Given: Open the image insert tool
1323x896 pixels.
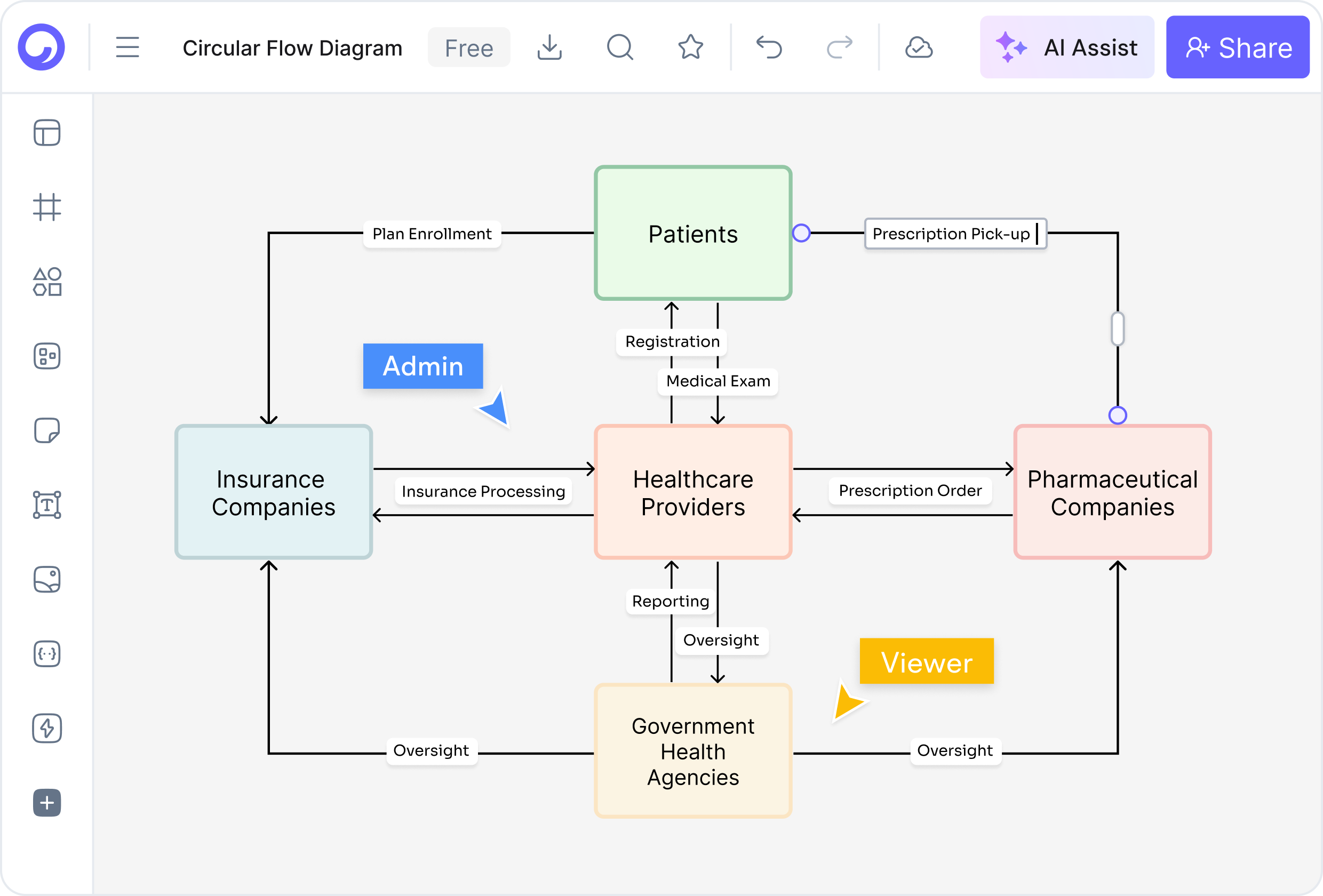Looking at the screenshot, I should (47, 580).
